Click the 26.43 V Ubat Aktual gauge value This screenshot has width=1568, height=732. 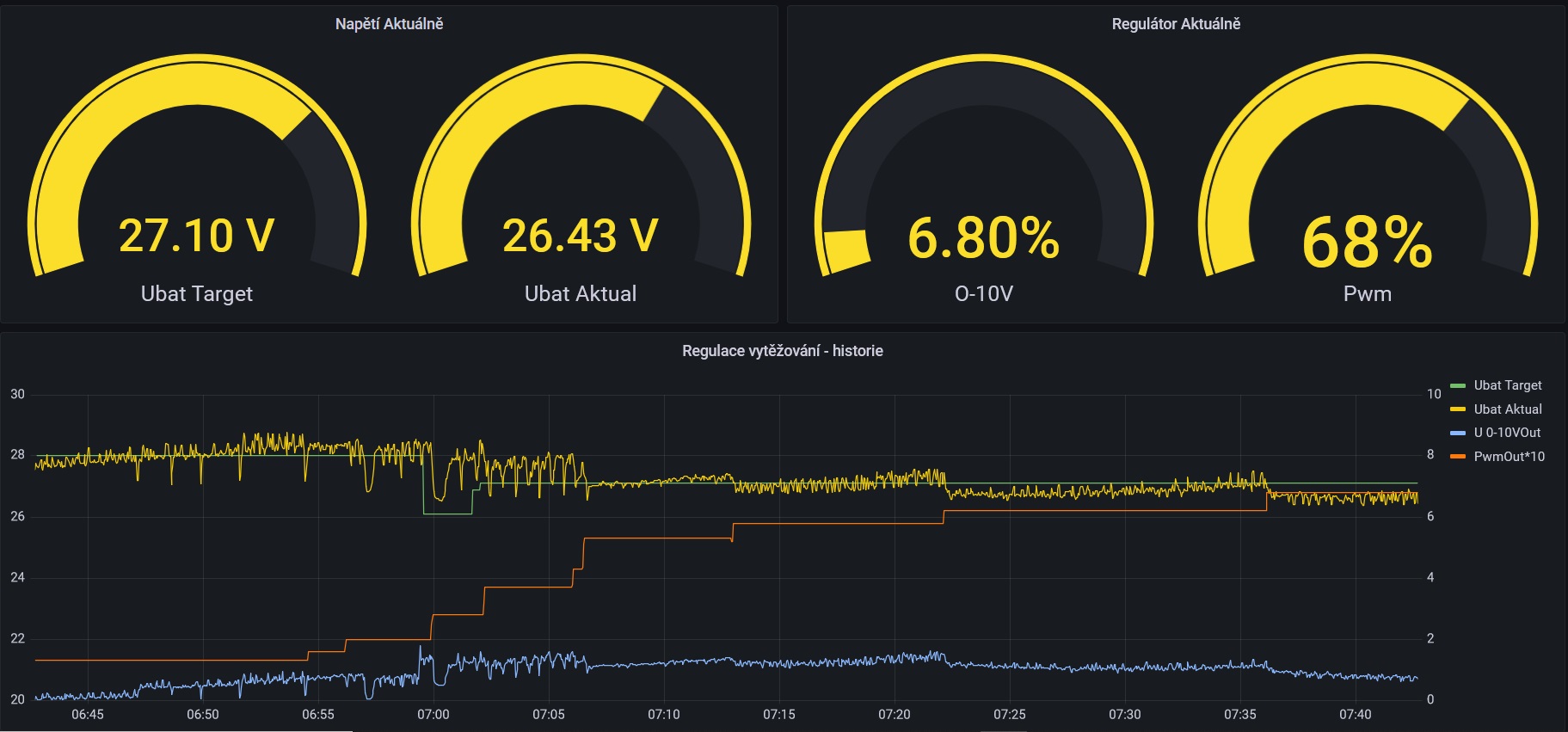[x=581, y=236]
